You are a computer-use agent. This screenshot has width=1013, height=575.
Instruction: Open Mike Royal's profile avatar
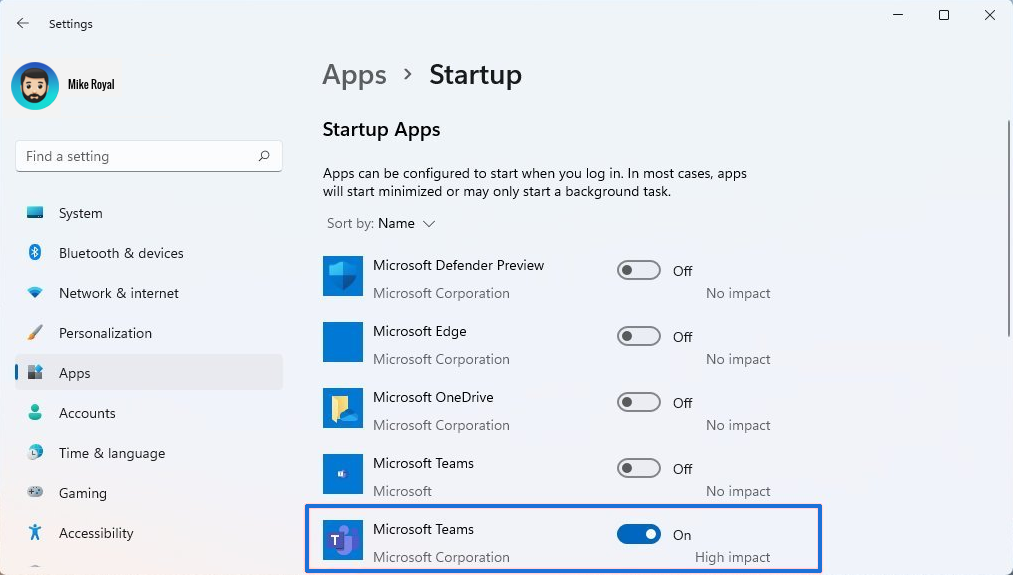35,86
